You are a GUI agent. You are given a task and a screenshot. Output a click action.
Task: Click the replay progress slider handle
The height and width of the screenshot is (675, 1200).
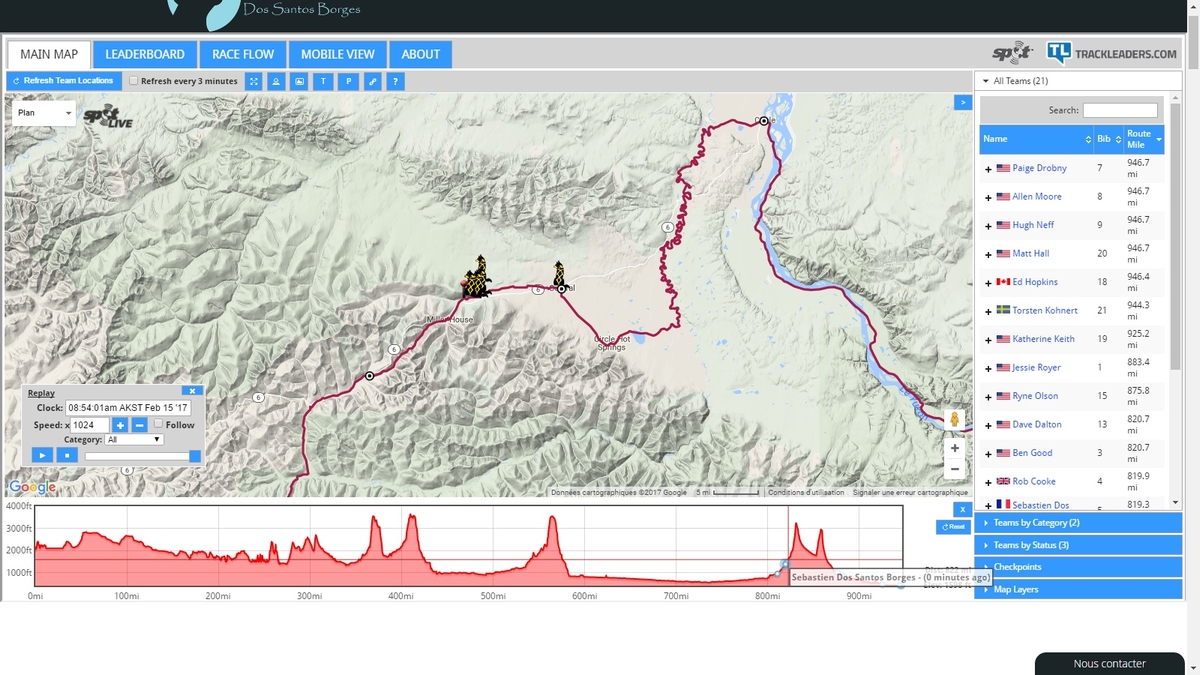click(195, 456)
